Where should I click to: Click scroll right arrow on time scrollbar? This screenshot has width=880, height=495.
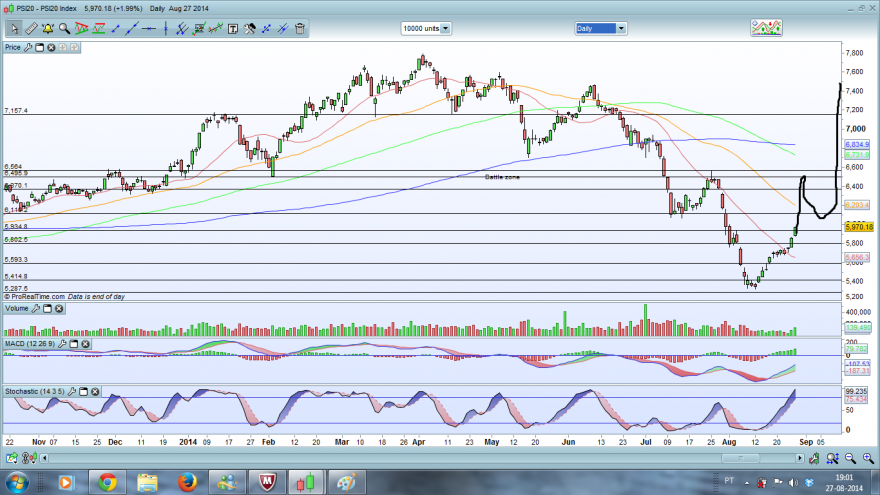point(800,459)
